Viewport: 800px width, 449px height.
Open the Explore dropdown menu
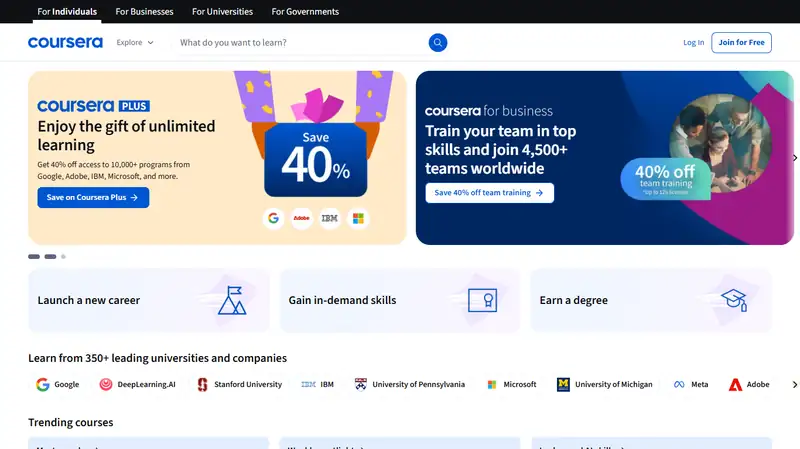[x=135, y=42]
